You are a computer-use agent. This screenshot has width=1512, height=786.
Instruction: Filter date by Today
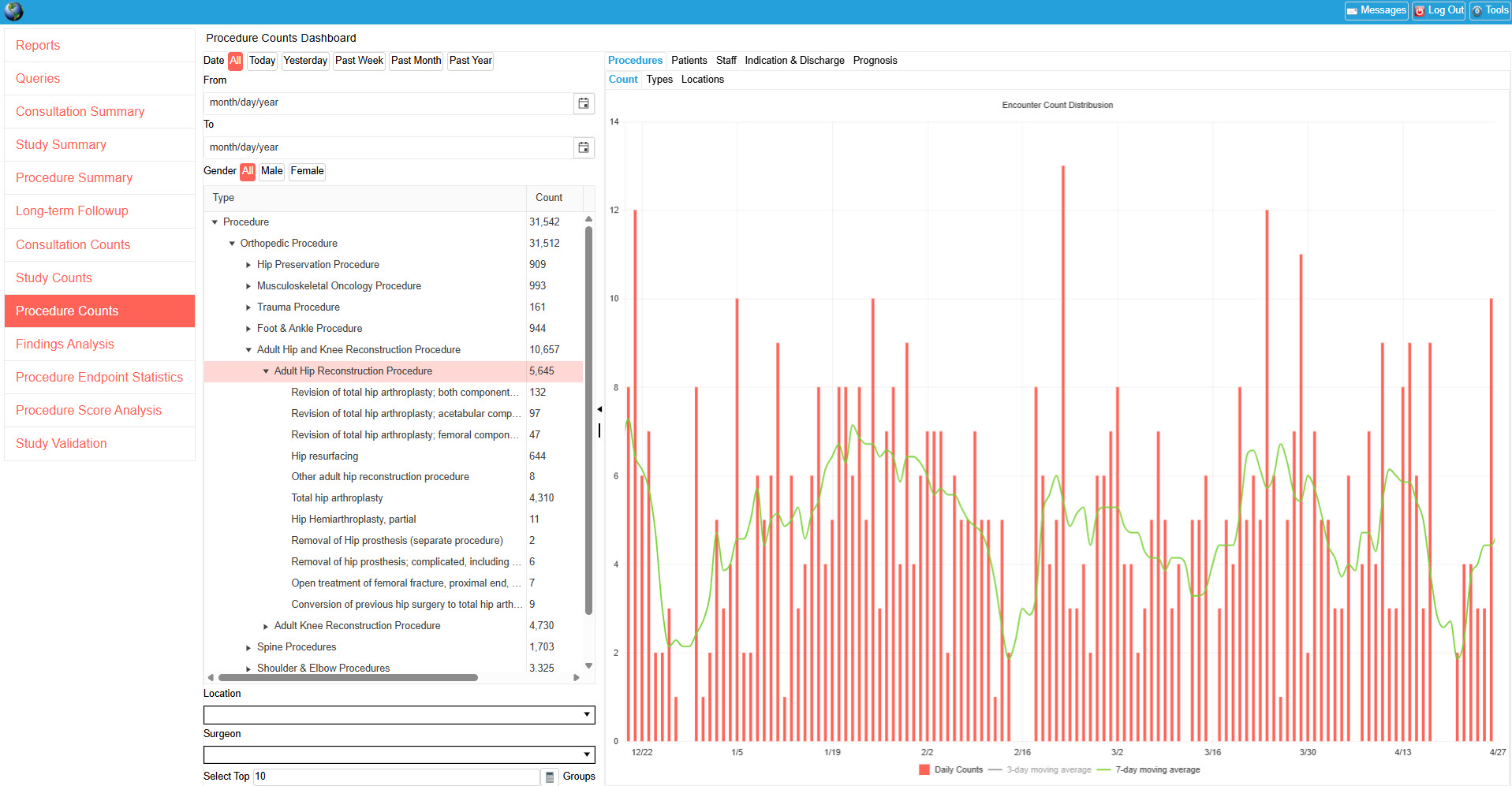pos(262,61)
